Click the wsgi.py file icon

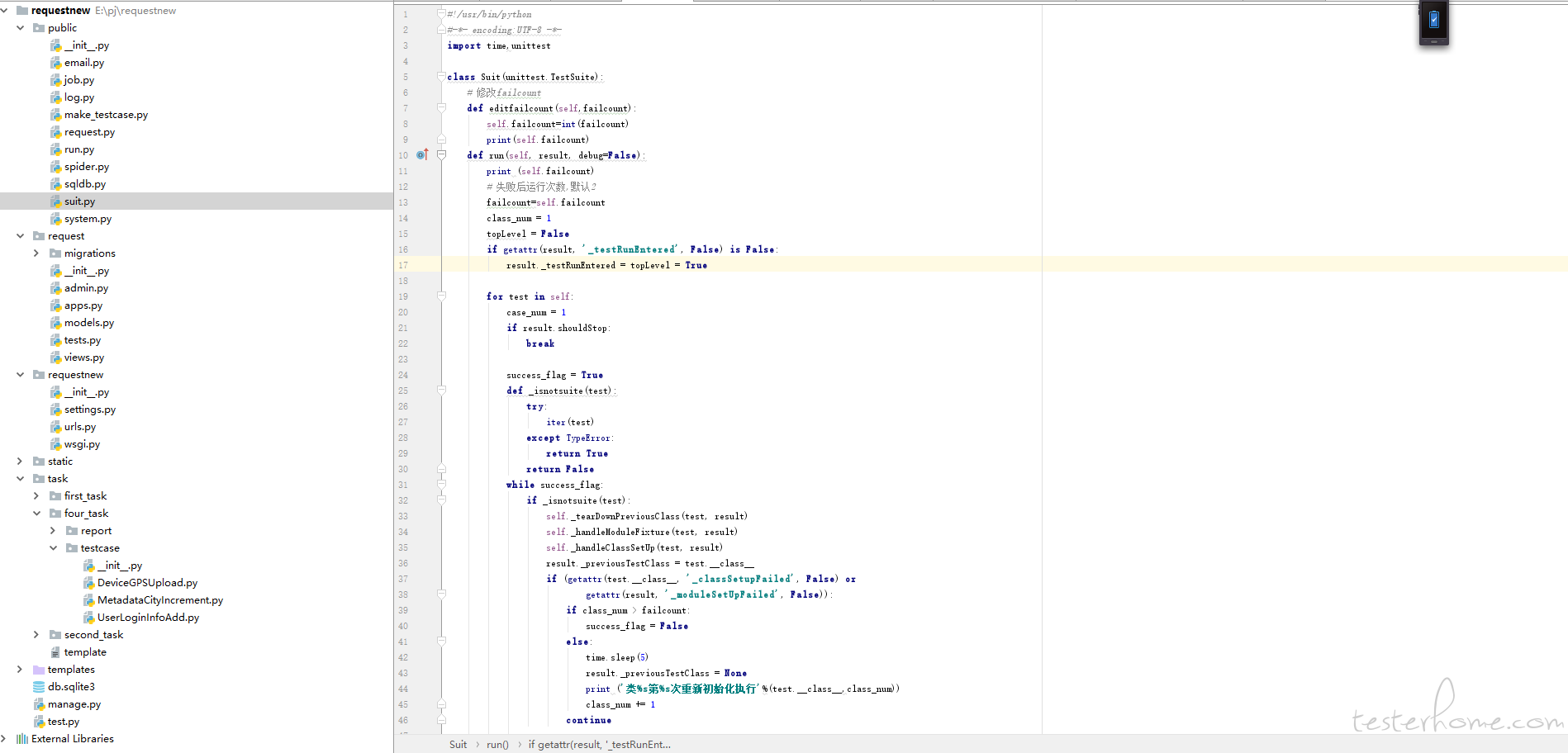(55, 444)
